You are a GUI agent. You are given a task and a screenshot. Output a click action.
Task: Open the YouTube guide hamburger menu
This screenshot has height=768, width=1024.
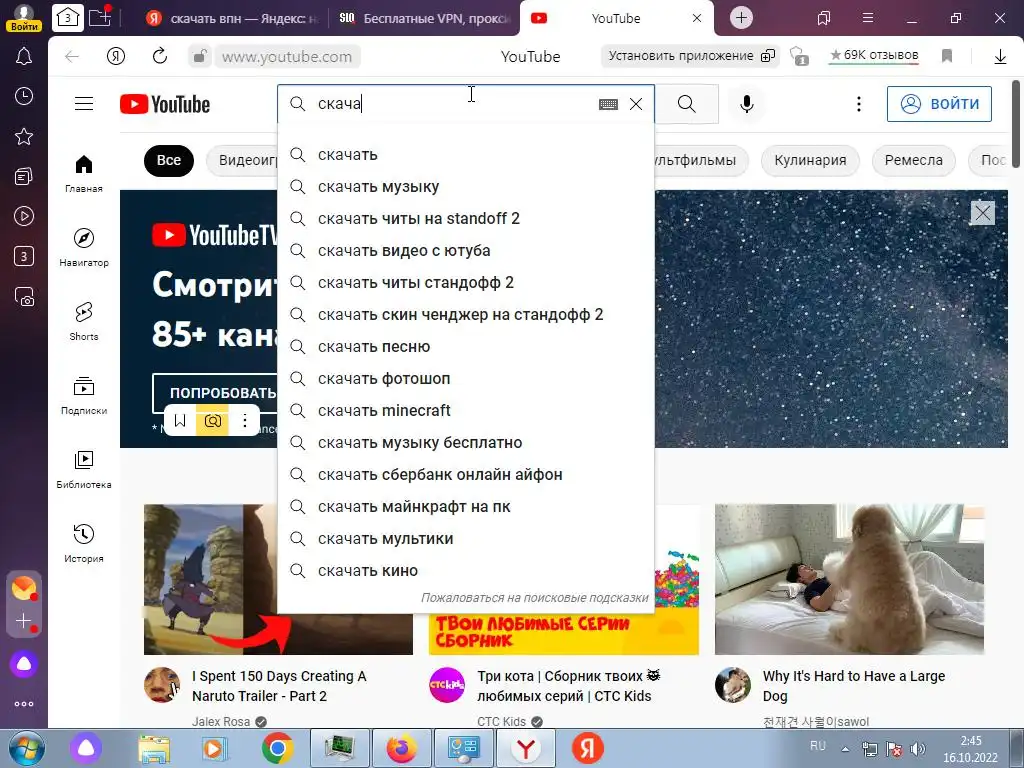point(84,104)
